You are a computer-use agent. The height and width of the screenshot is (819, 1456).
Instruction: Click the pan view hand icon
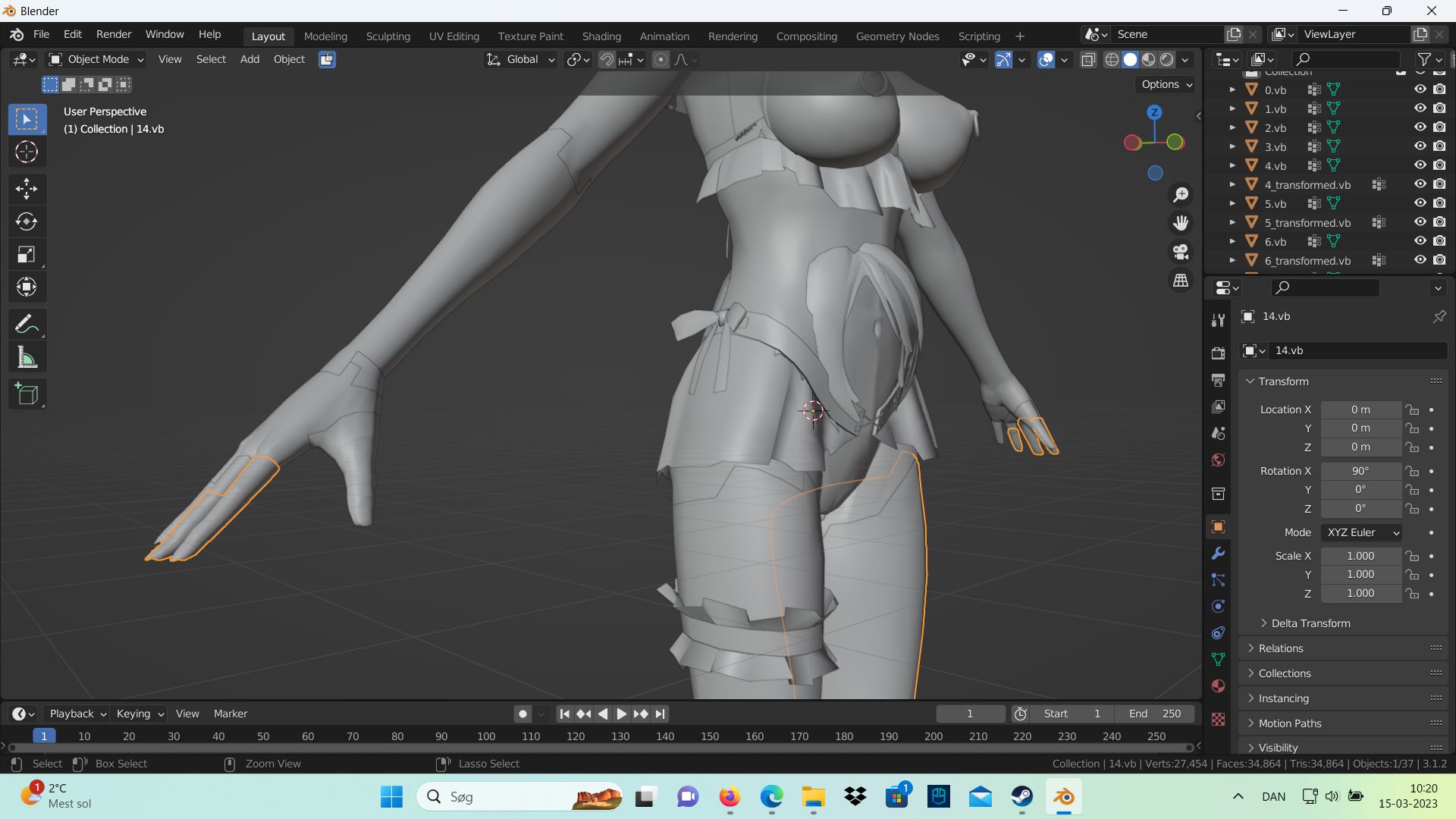1181,223
